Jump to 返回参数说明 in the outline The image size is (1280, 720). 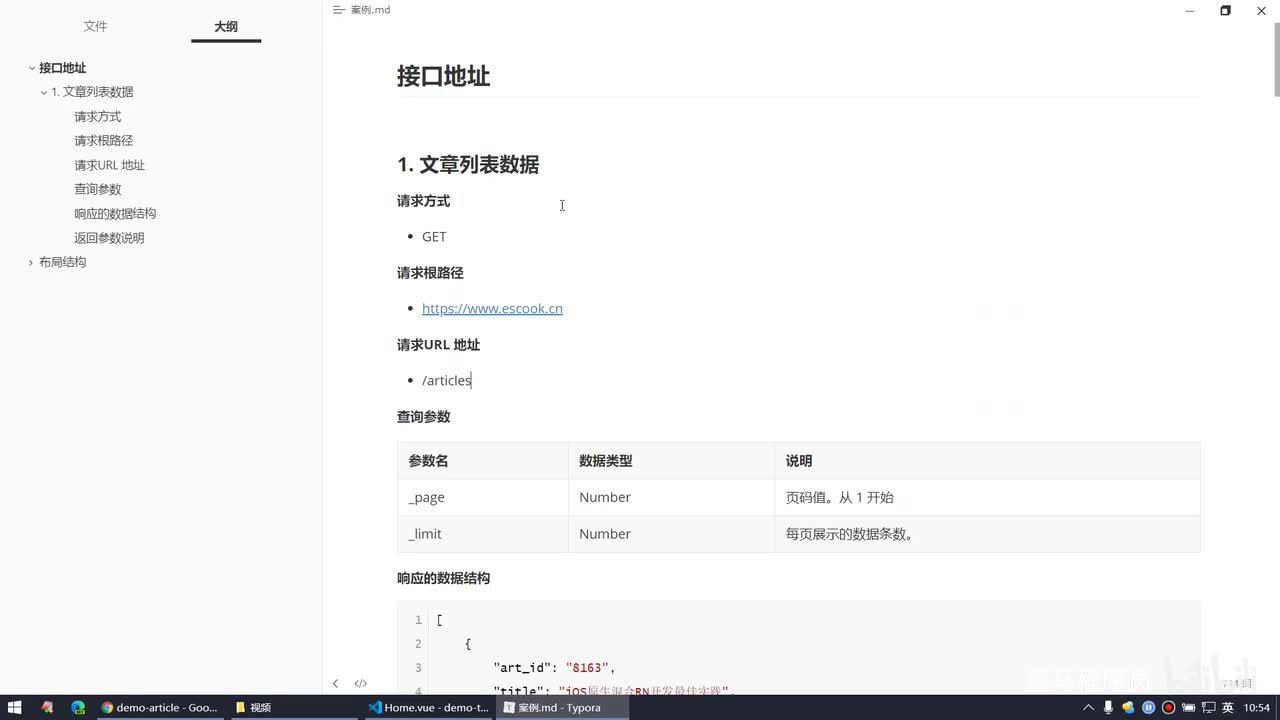tap(109, 238)
